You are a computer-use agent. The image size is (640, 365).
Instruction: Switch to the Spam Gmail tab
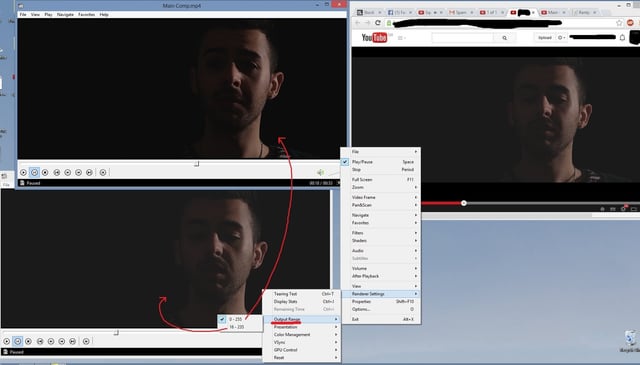(460, 13)
